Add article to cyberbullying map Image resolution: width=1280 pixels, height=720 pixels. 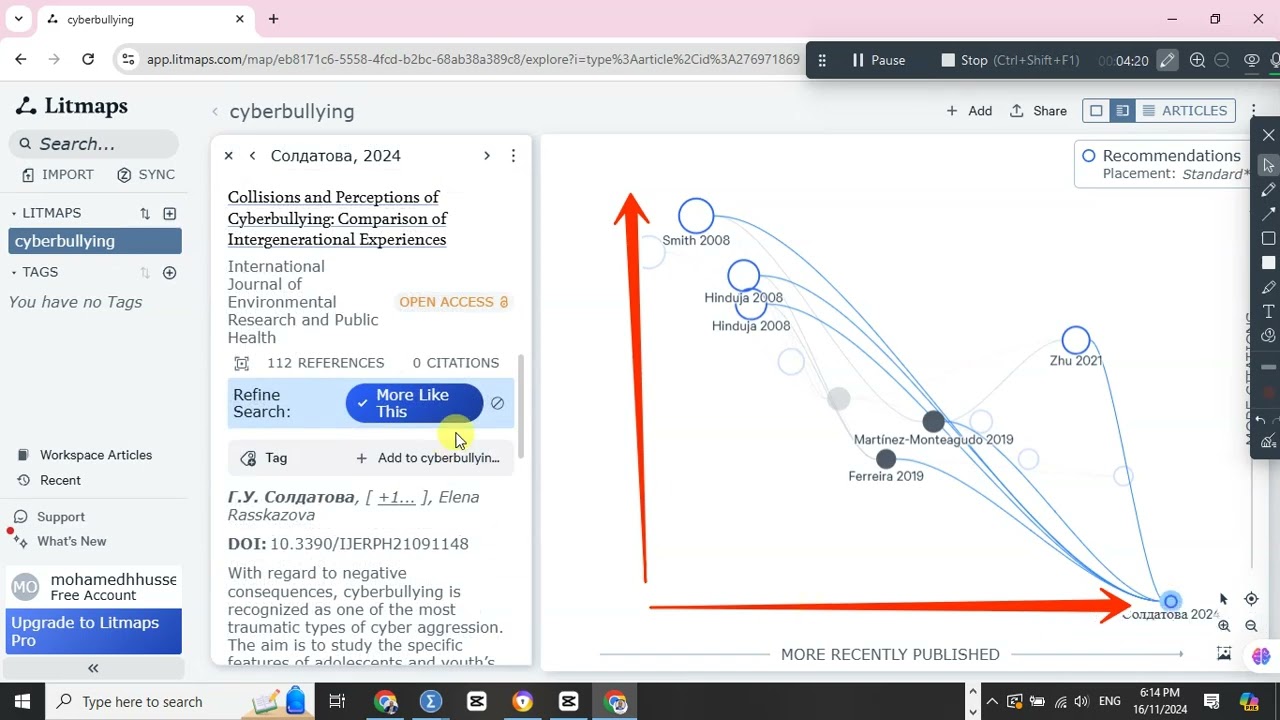[x=428, y=458]
